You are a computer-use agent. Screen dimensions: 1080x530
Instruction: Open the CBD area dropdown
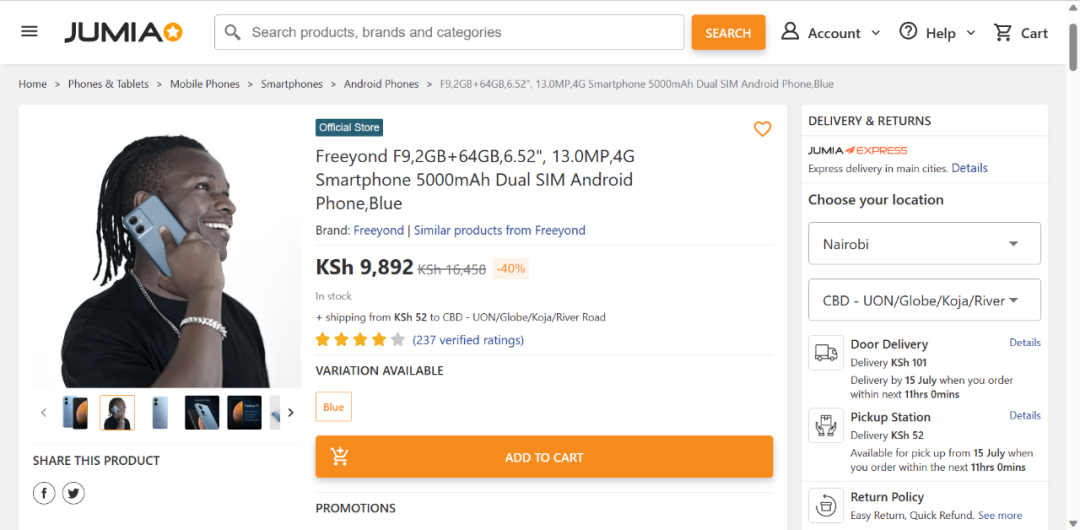click(924, 300)
